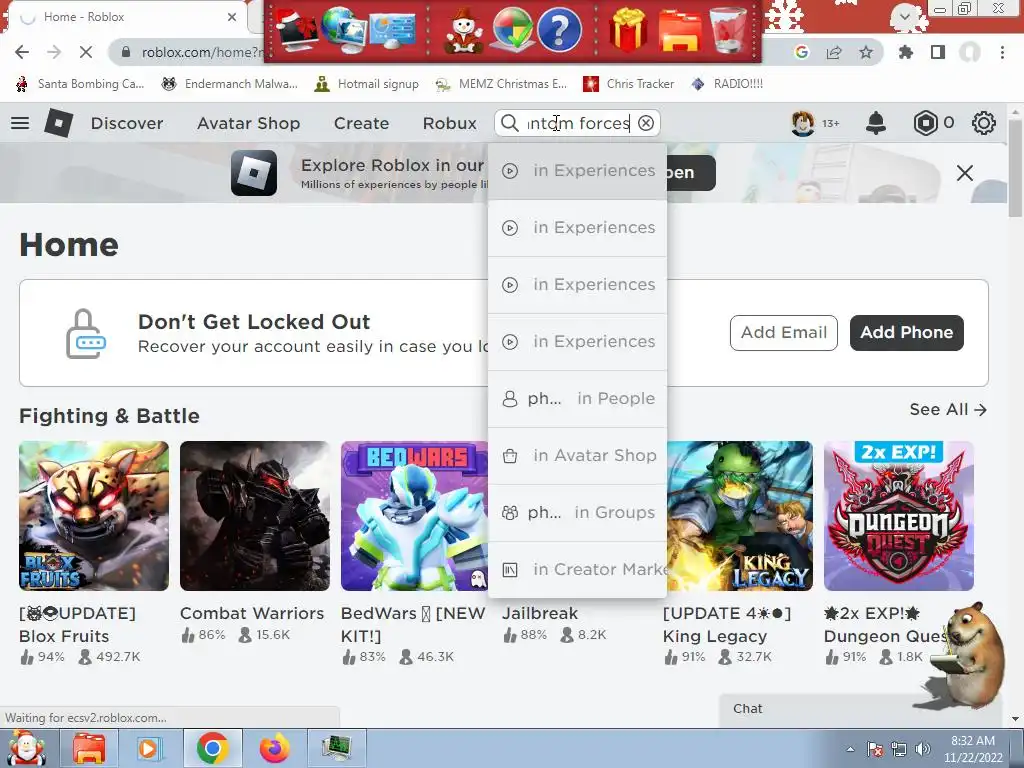
Task: Click the volume speaker tray icon
Action: click(x=923, y=749)
